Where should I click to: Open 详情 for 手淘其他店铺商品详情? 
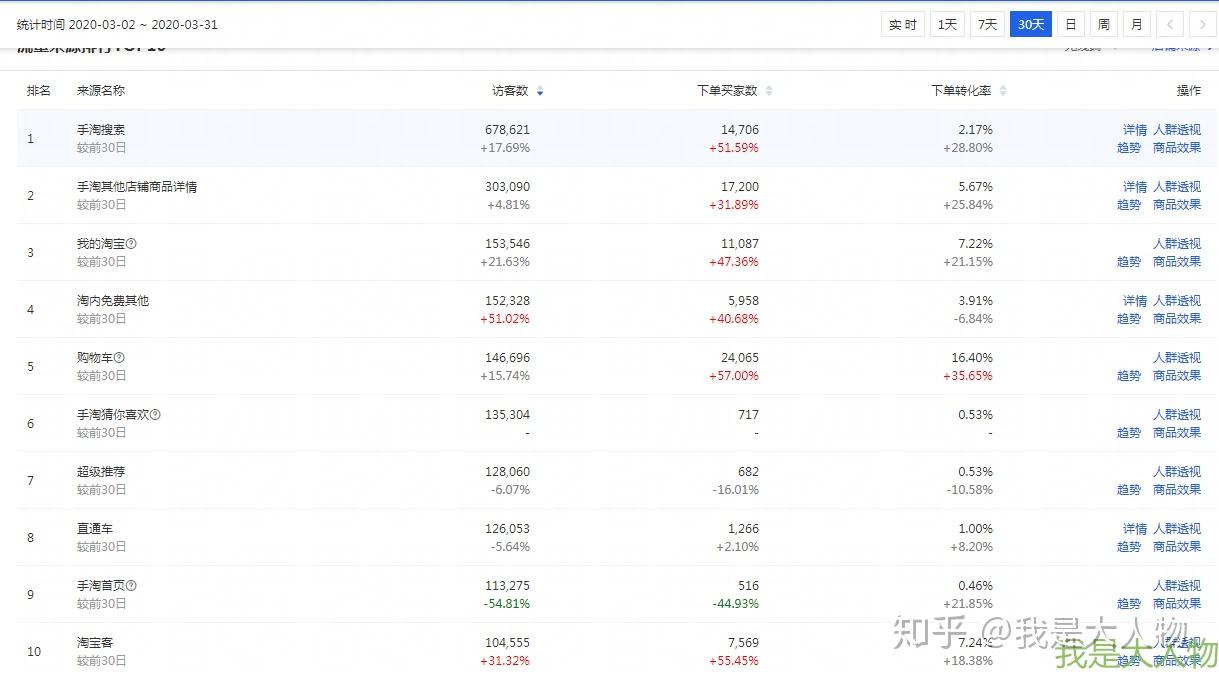1135,187
